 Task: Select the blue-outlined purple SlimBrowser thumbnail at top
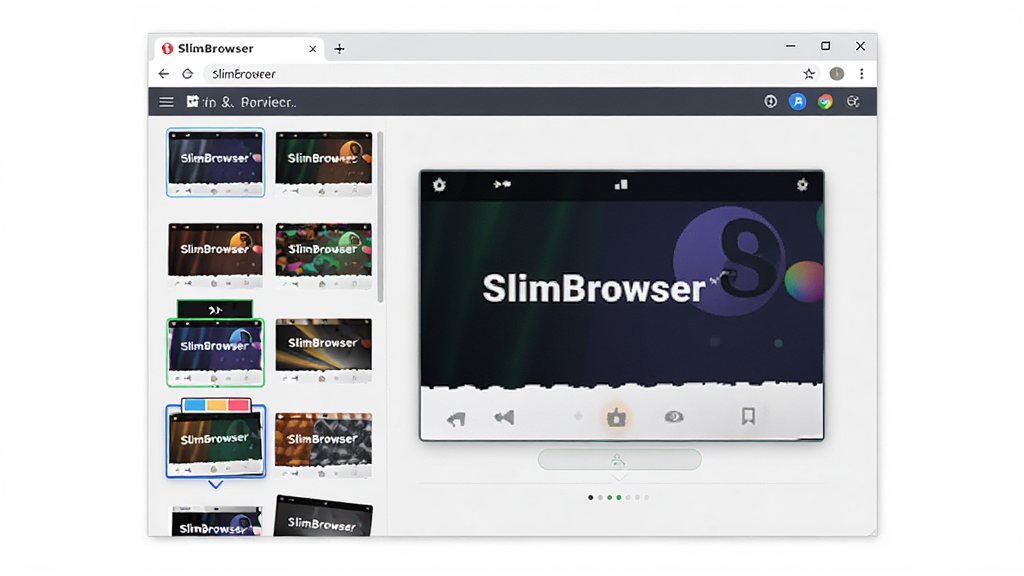[216, 163]
